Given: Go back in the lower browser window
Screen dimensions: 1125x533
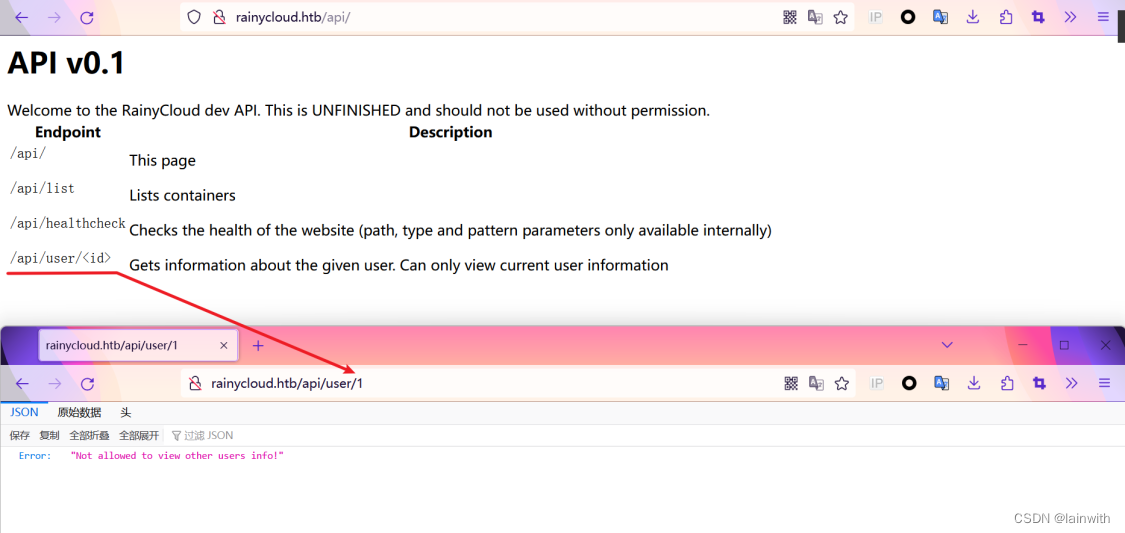Looking at the screenshot, I should click(x=22, y=384).
